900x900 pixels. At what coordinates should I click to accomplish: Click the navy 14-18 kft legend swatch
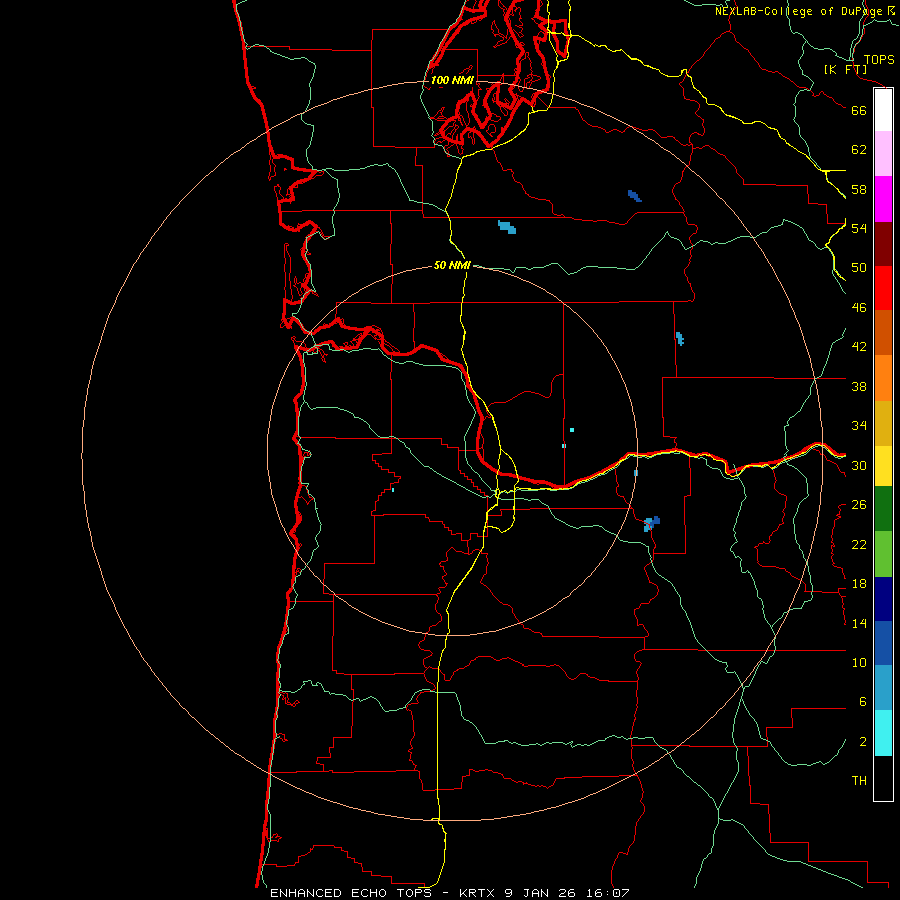(883, 599)
